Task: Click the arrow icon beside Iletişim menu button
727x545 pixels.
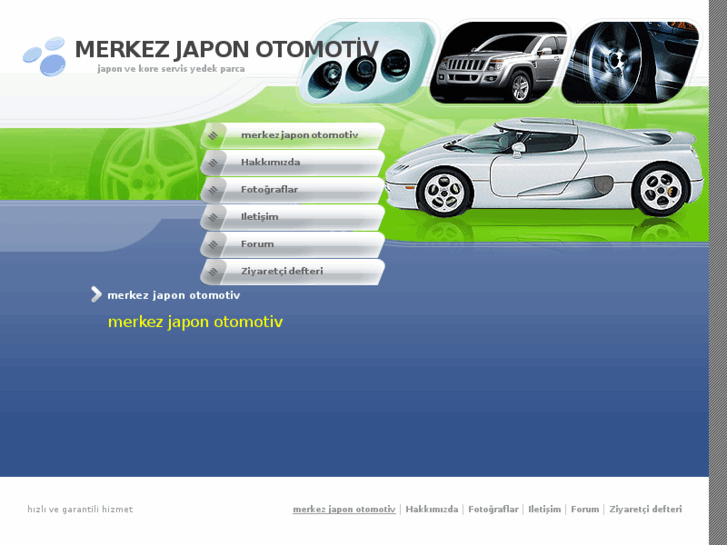Action: 213,217
